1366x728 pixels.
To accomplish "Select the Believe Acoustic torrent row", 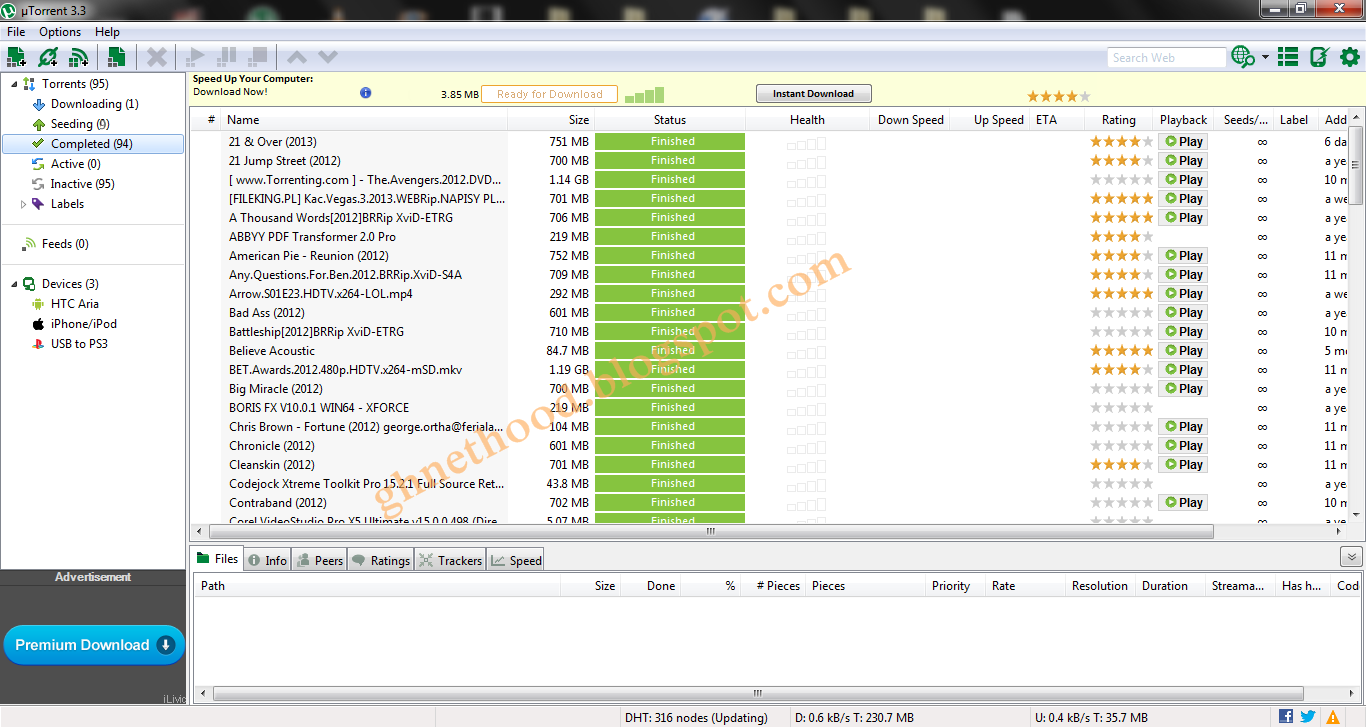I will click(768, 351).
